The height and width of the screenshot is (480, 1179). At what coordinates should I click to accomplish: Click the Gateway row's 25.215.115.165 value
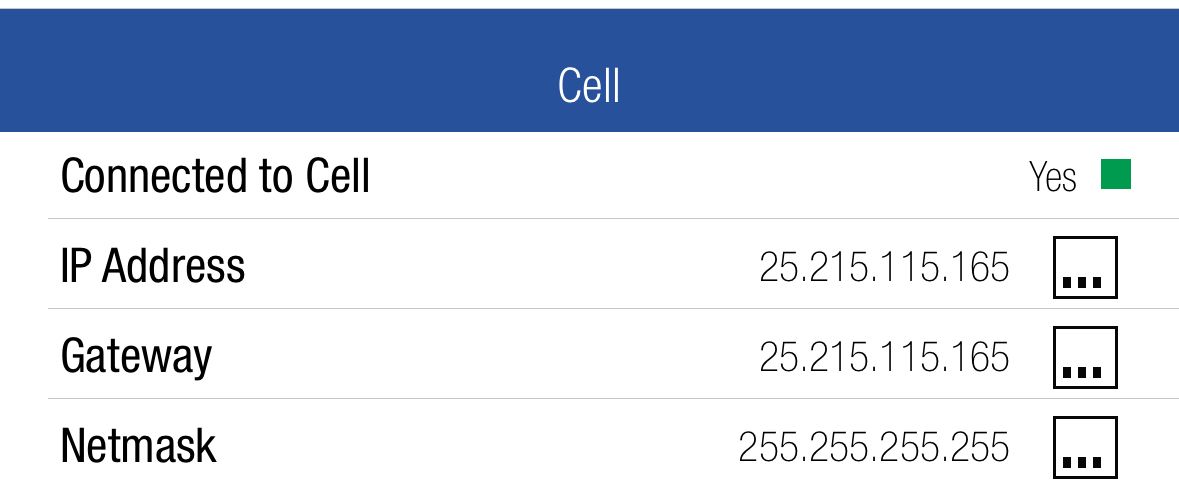click(884, 357)
